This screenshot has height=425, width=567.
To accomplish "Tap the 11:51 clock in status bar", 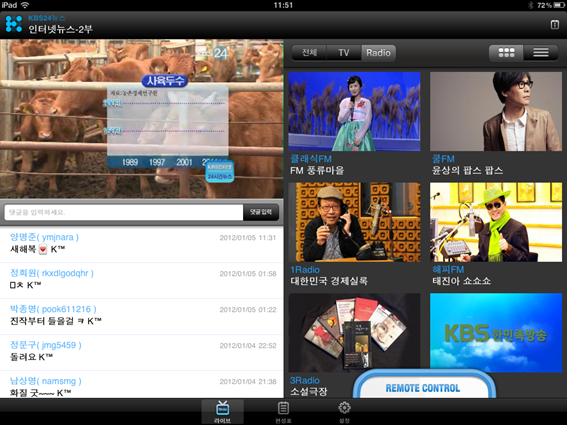I will [x=283, y=5].
